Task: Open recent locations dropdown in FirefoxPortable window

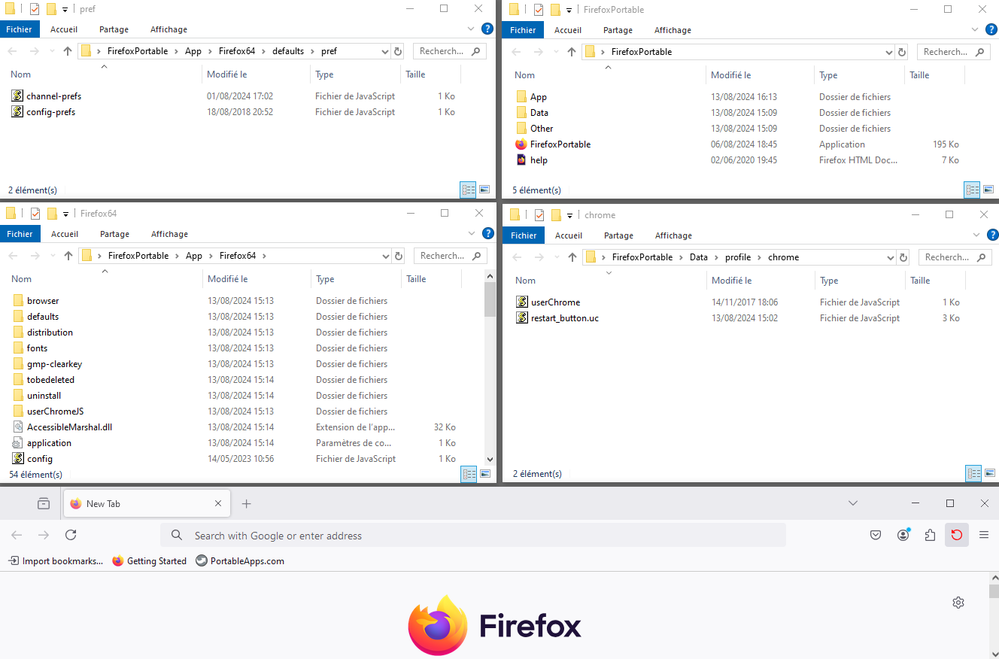Action: [x=556, y=52]
